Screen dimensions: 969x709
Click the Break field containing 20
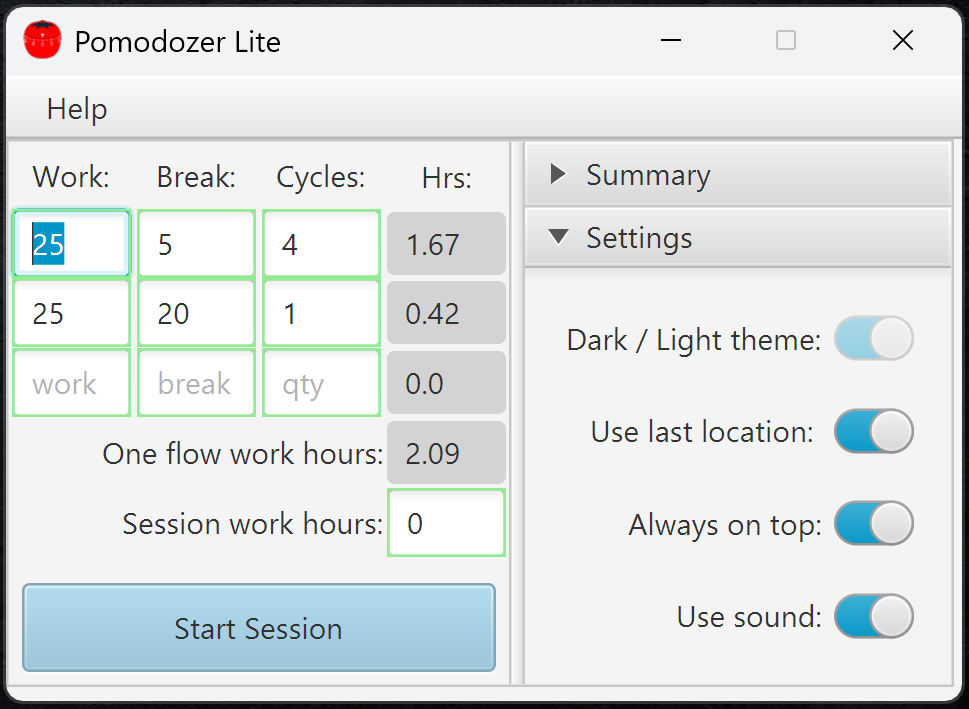[196, 313]
